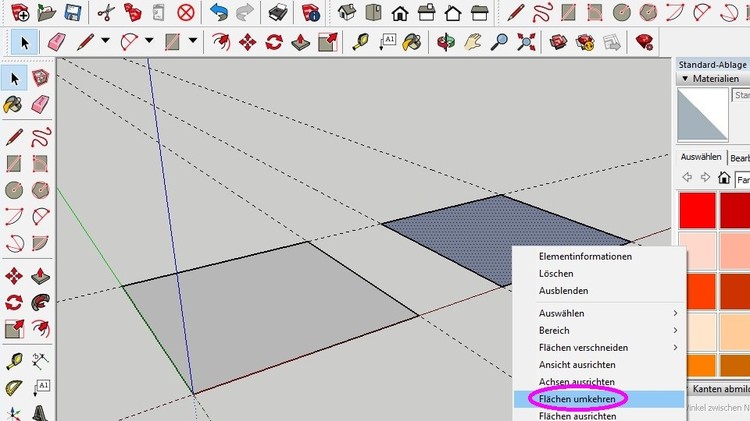Image resolution: width=750 pixels, height=421 pixels.
Task: Open Model Info icon in top toolbar
Action: (x=310, y=12)
